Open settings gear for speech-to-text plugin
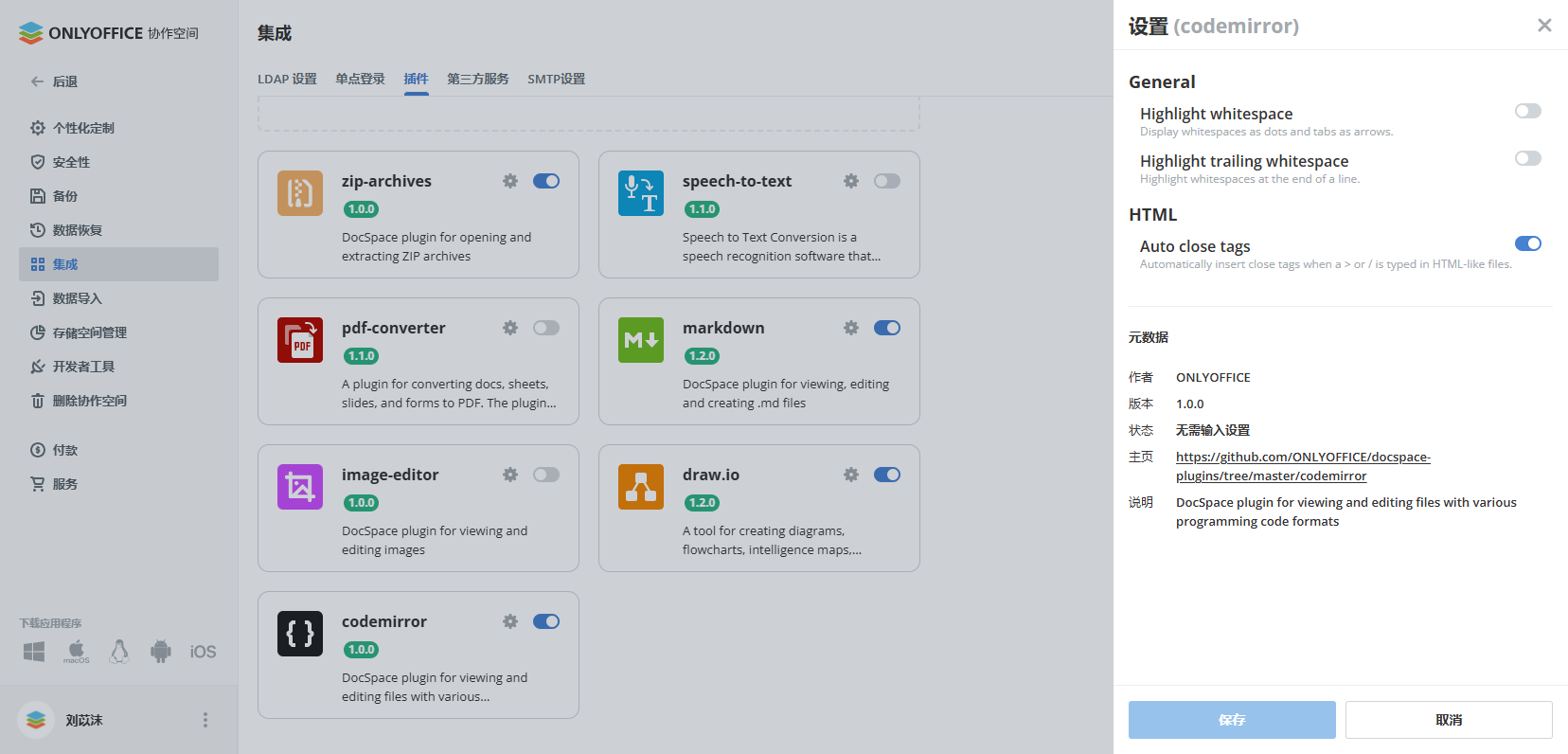Viewport: 1568px width, 754px height. (x=851, y=181)
